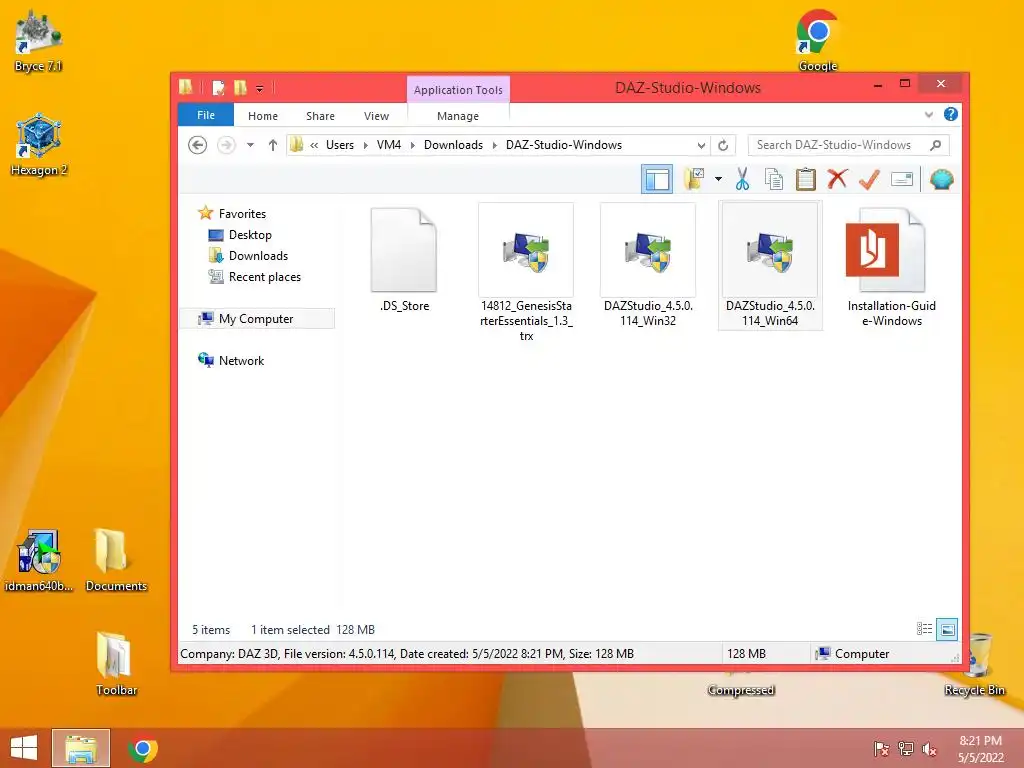Click DAZ-Studio-Windows in address breadcrumb
This screenshot has width=1024, height=768.
pyautogui.click(x=564, y=145)
